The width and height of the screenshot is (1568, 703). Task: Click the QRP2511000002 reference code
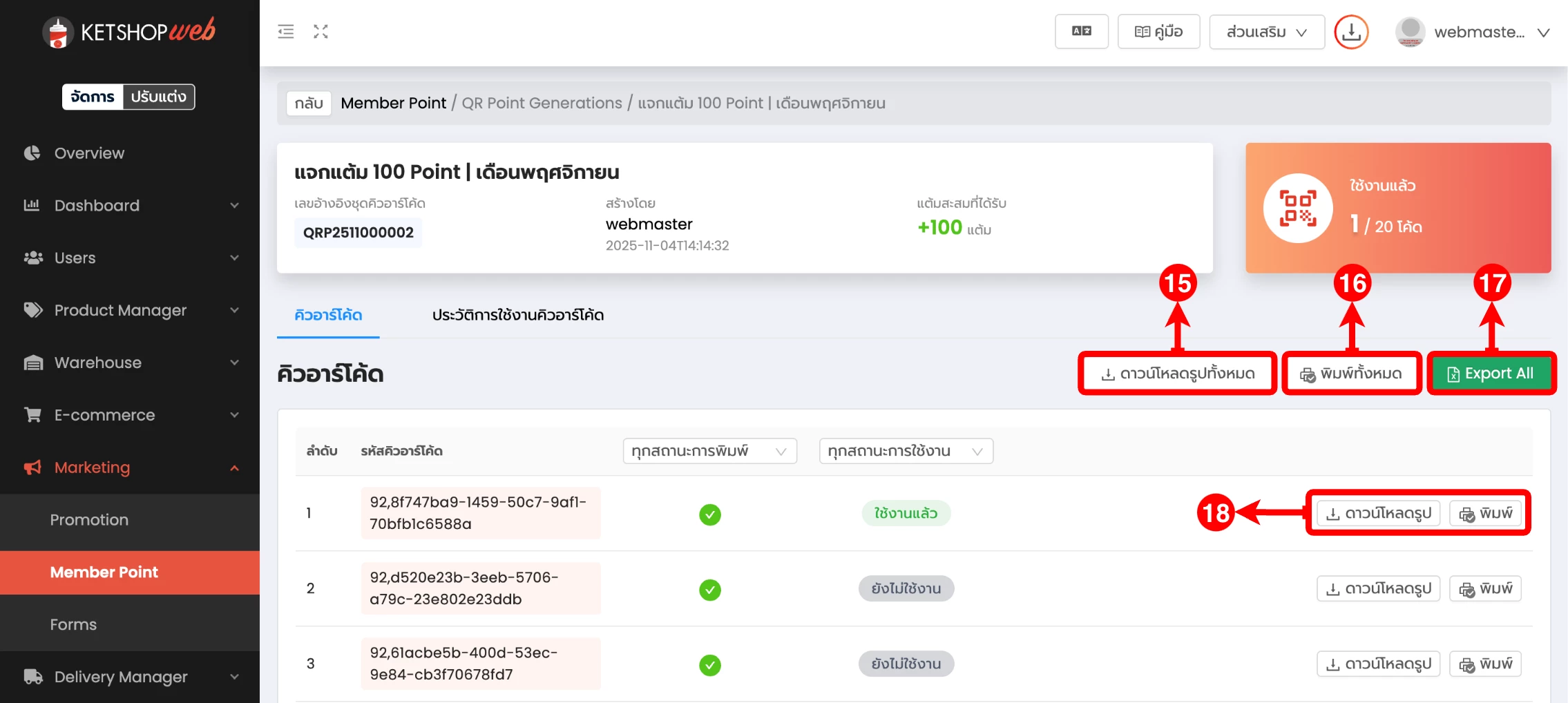[x=358, y=233]
